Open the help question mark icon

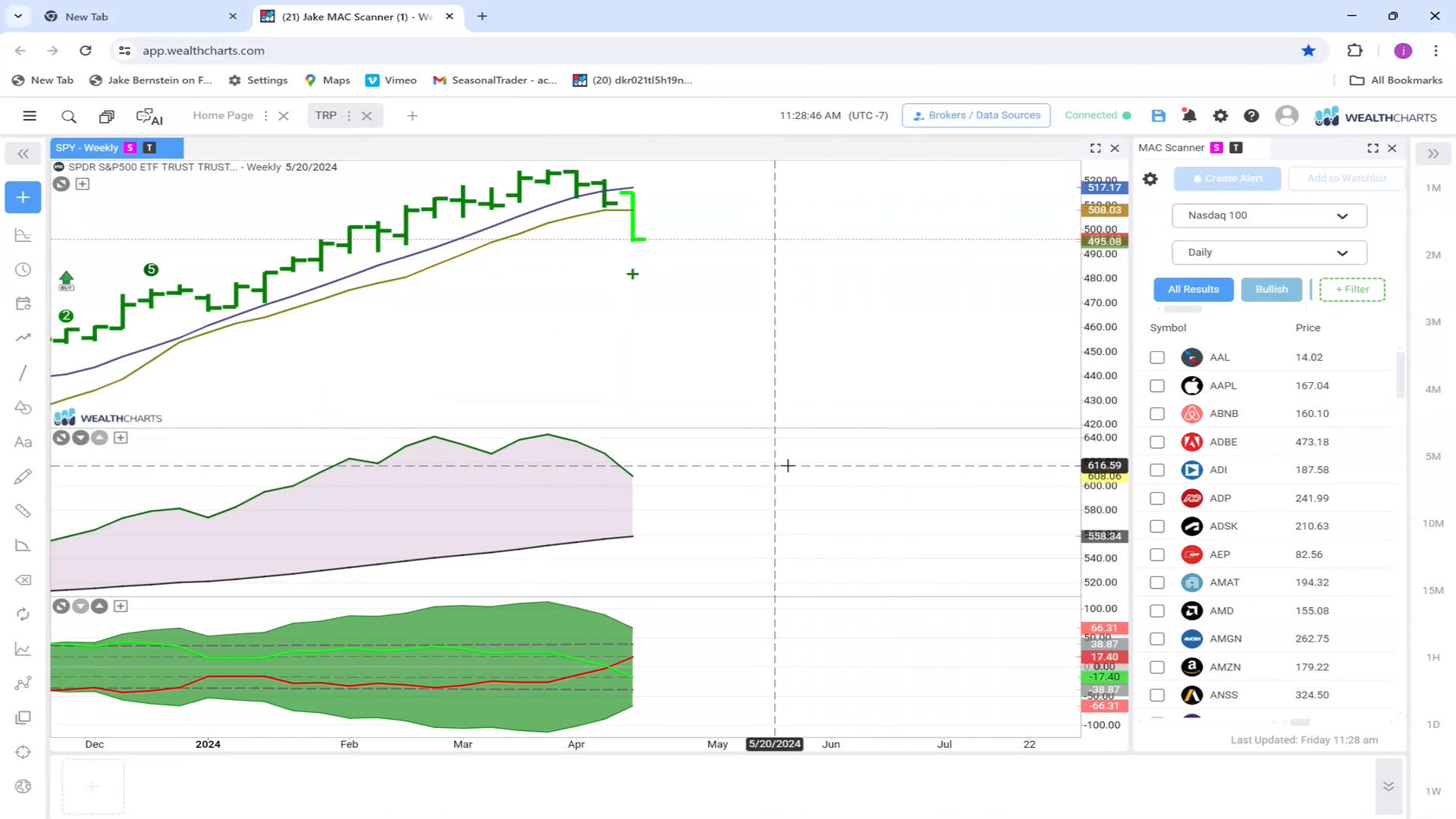(1251, 115)
